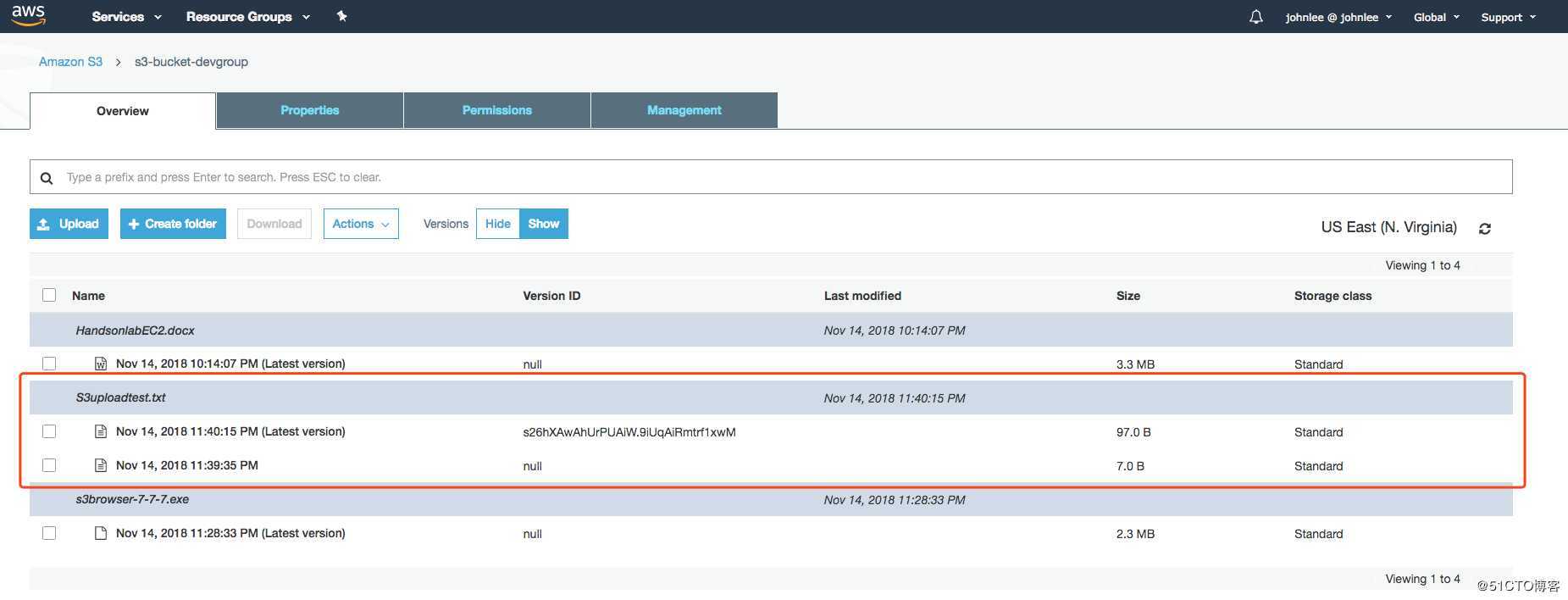Toggle the select-all checkbox in the header

click(x=49, y=295)
